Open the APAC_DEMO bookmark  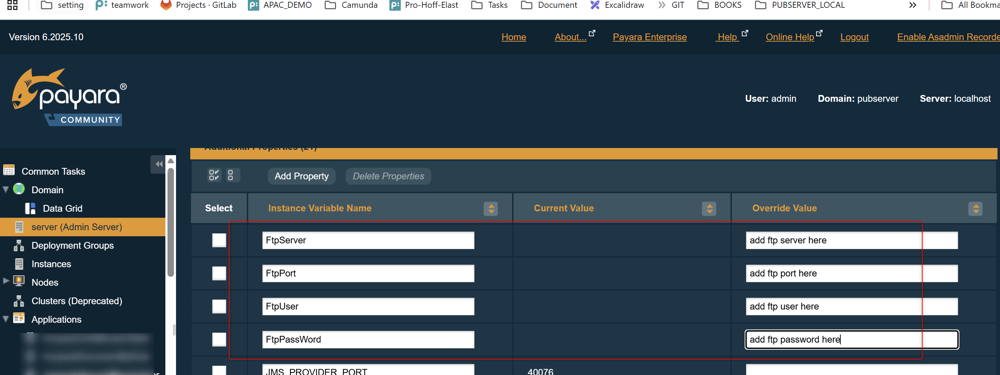[281, 5]
